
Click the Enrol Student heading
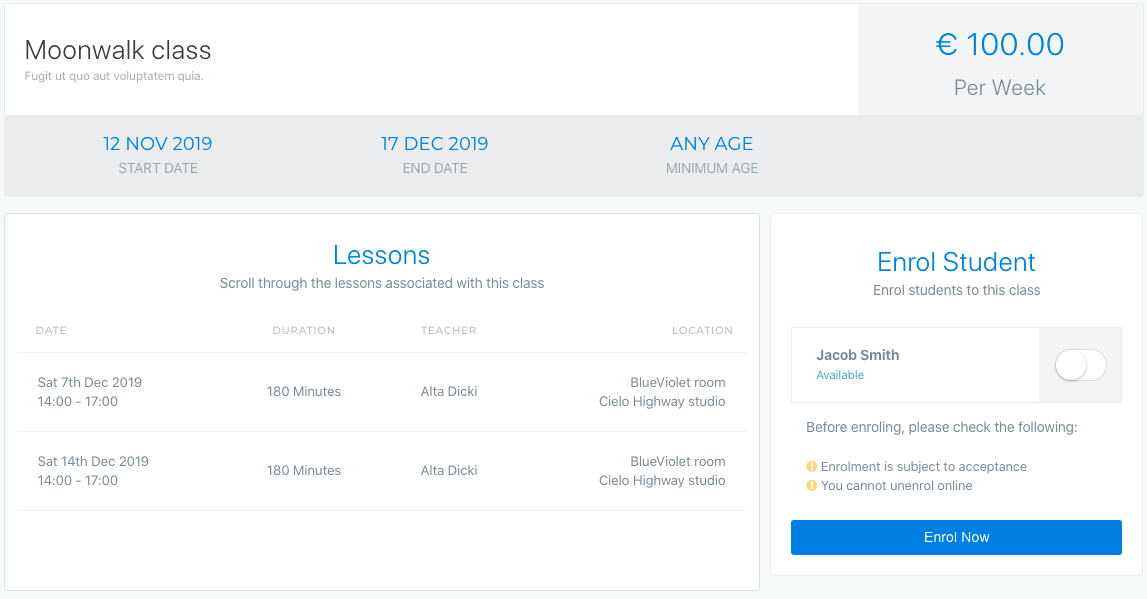956,262
